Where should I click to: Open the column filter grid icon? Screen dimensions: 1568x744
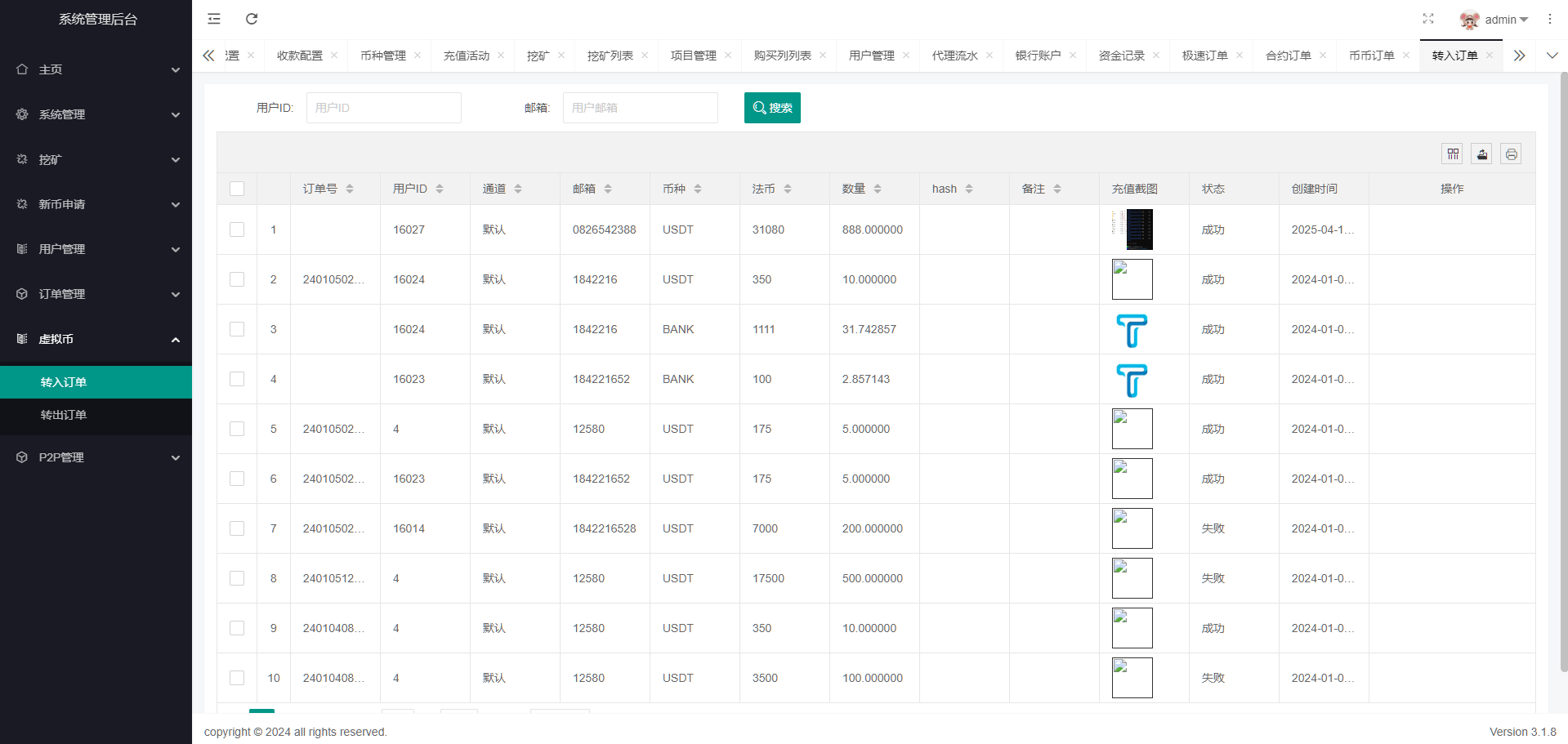(1452, 154)
